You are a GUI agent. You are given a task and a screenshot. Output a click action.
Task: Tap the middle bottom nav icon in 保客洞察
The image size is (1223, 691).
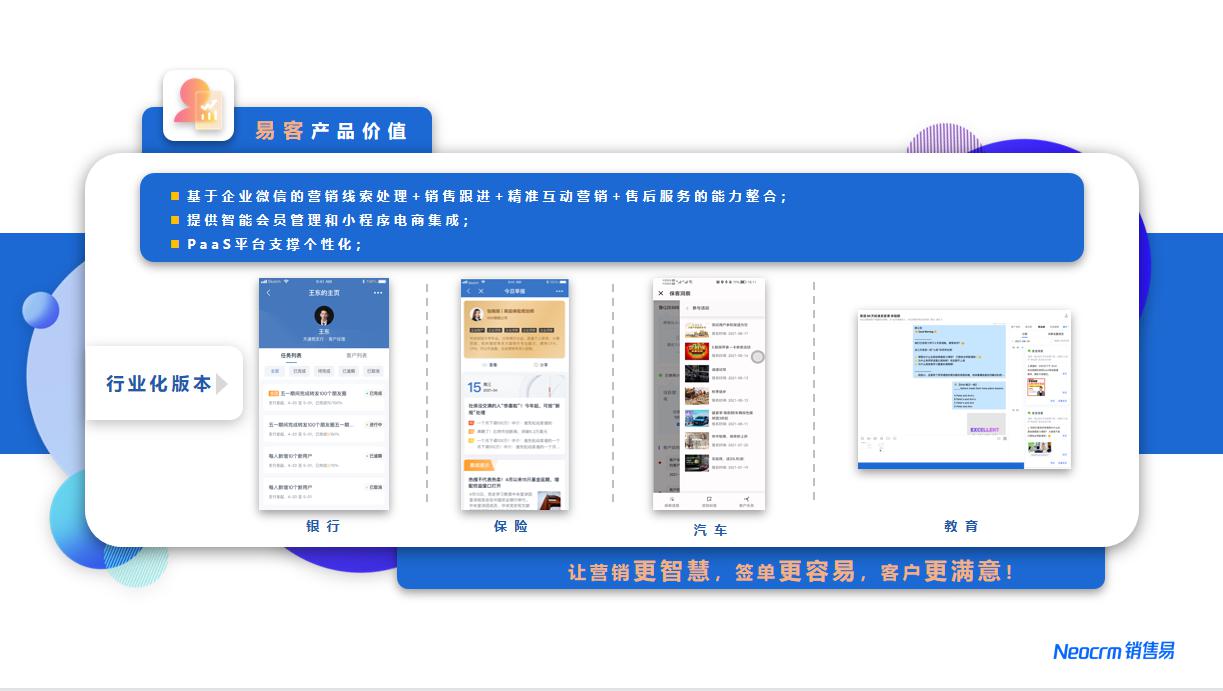tap(709, 500)
